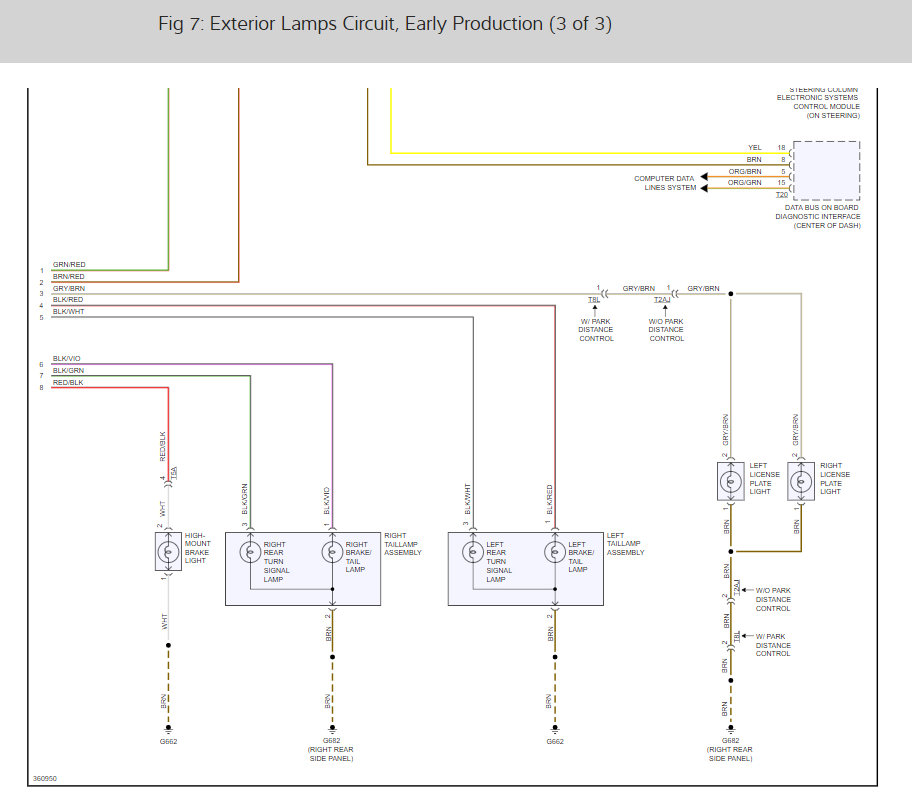Click the left brake/tail lamp bulb symbol
This screenshot has width=912, height=807.
point(555,552)
